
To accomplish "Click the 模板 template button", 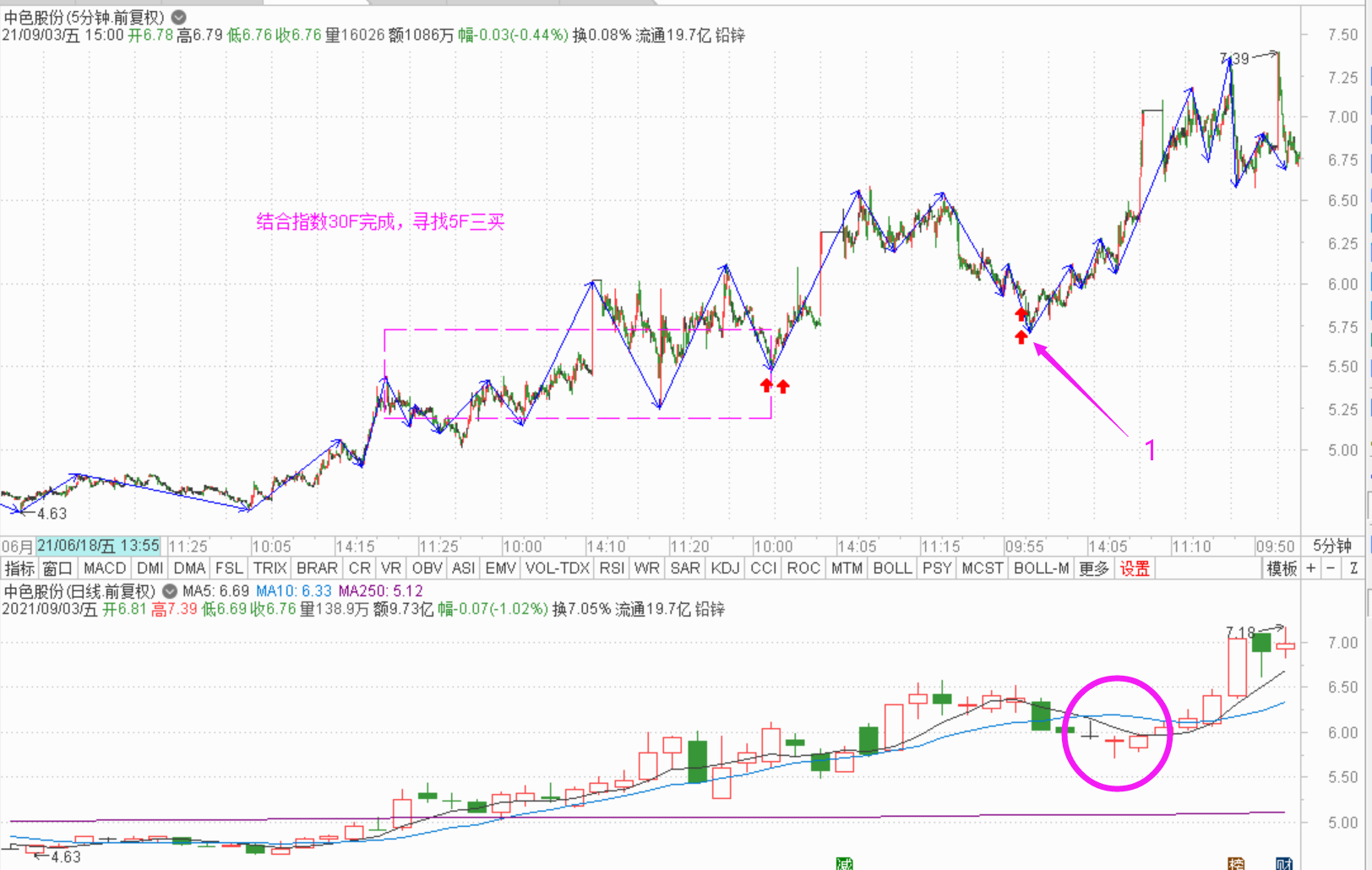I will pyautogui.click(x=1282, y=568).
